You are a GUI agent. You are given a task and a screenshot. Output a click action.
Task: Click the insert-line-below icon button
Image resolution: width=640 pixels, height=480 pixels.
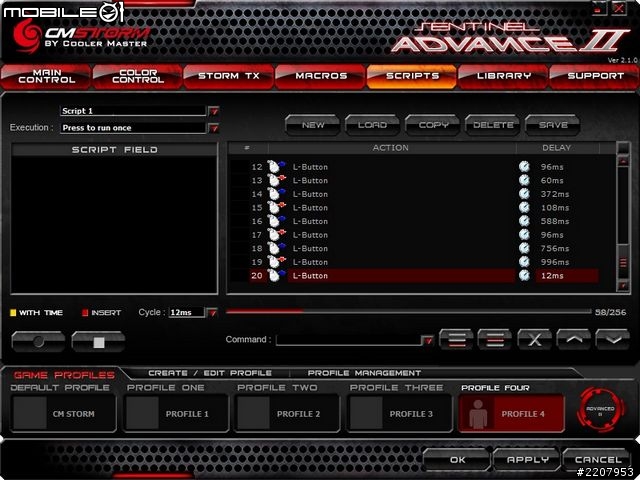(x=456, y=340)
